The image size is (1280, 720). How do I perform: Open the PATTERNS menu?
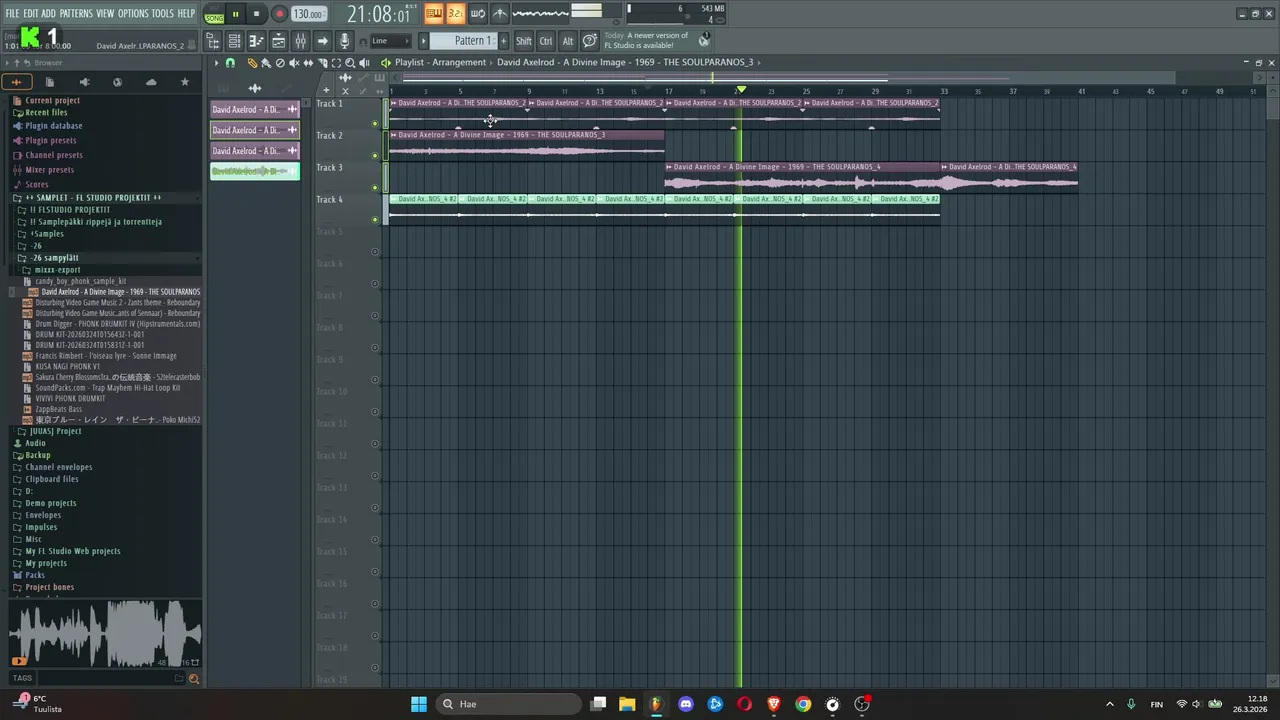[x=76, y=14]
